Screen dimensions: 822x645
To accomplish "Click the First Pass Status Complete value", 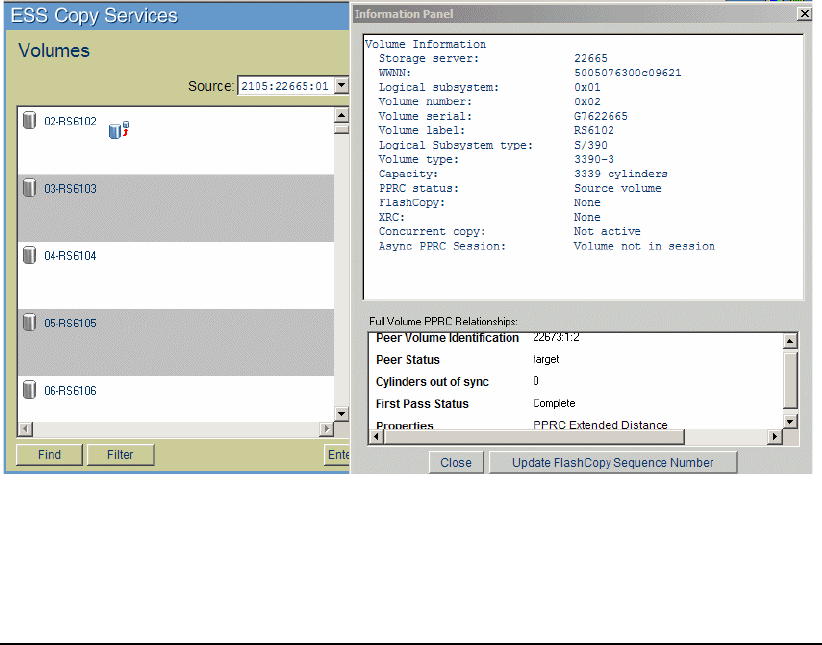I will pos(554,403).
